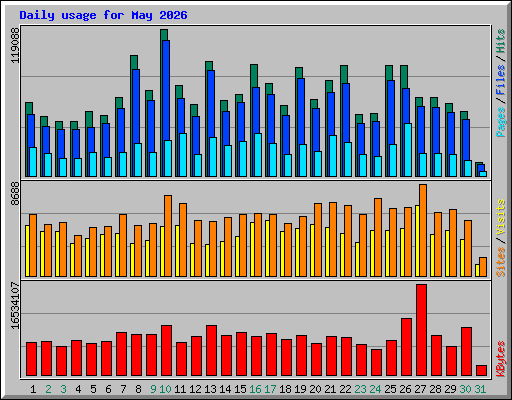Select day label 26 on the x-axis
This screenshot has height=400, width=512.
tap(405, 389)
